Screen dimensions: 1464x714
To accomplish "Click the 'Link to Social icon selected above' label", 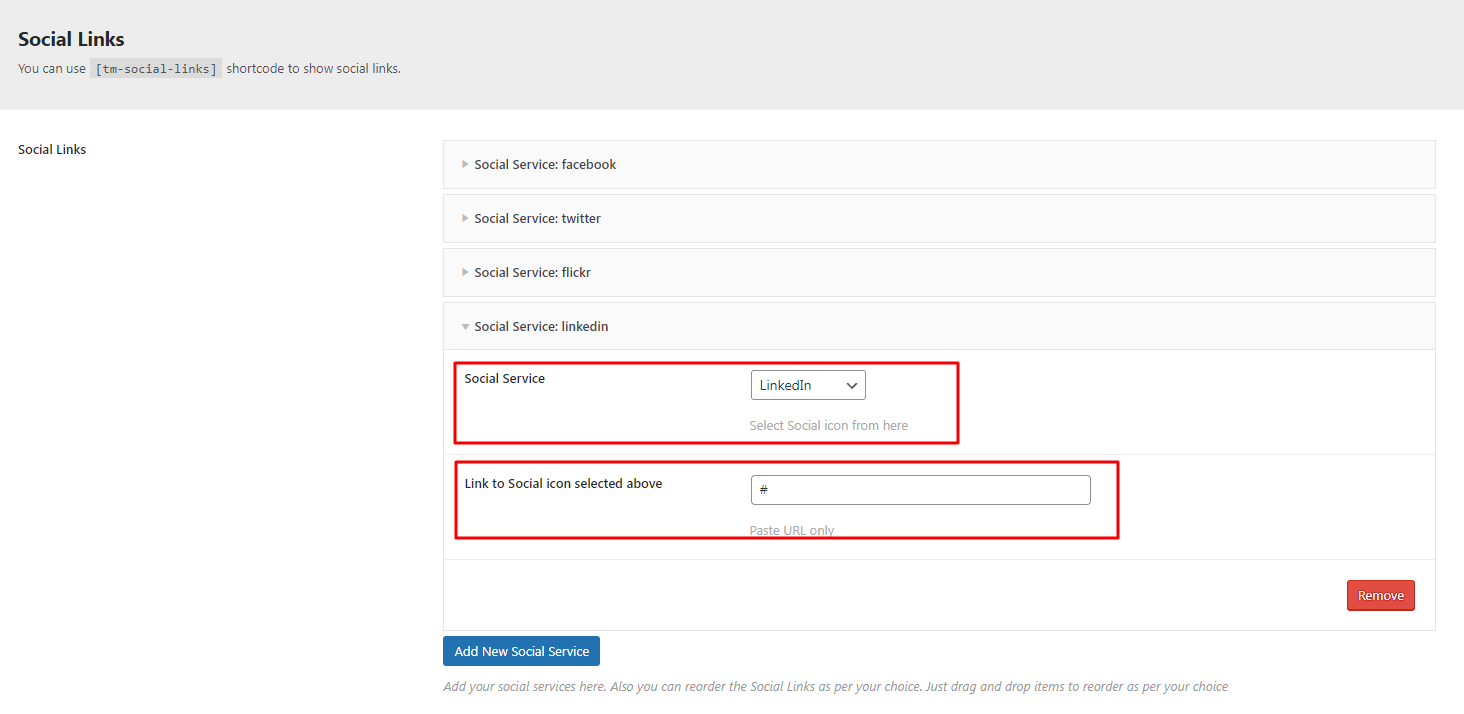I will click(x=563, y=484).
